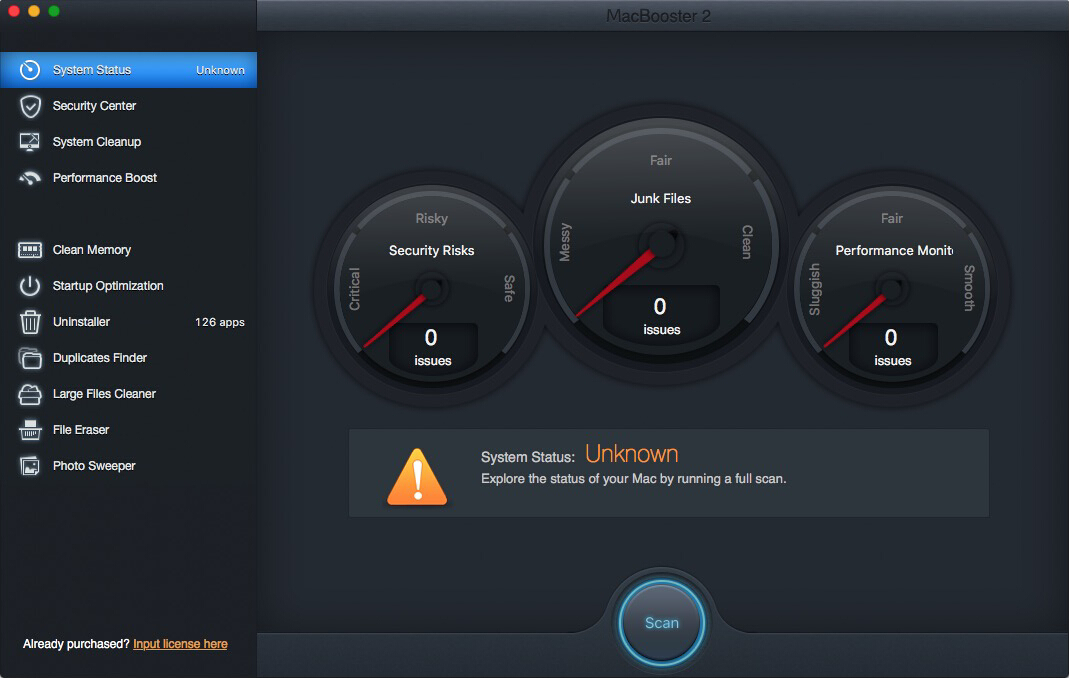Click the File Eraser shredder icon
Viewport: 1069px width, 678px height.
(30, 430)
